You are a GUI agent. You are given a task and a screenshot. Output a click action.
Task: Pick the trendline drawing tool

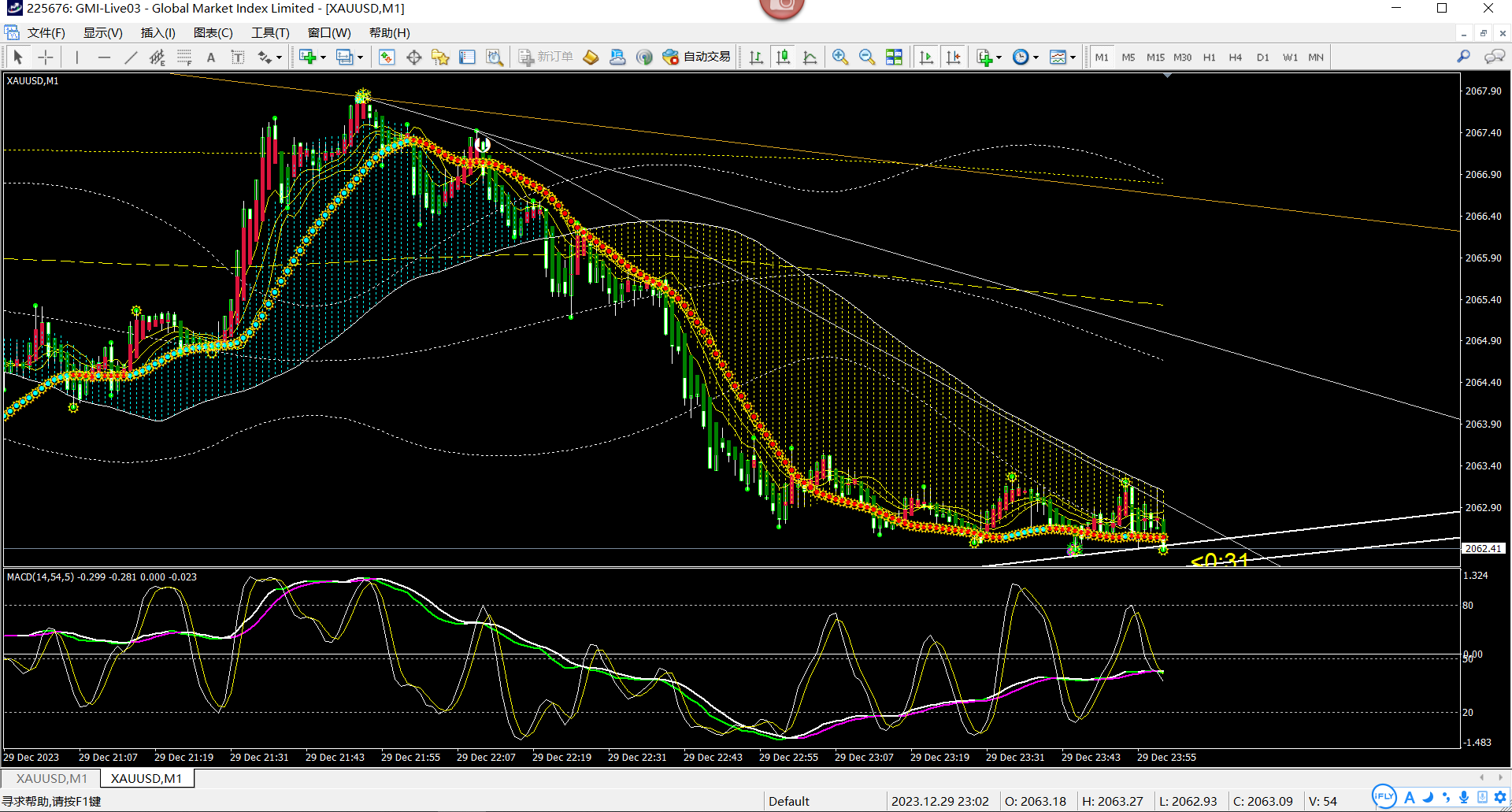[x=131, y=57]
